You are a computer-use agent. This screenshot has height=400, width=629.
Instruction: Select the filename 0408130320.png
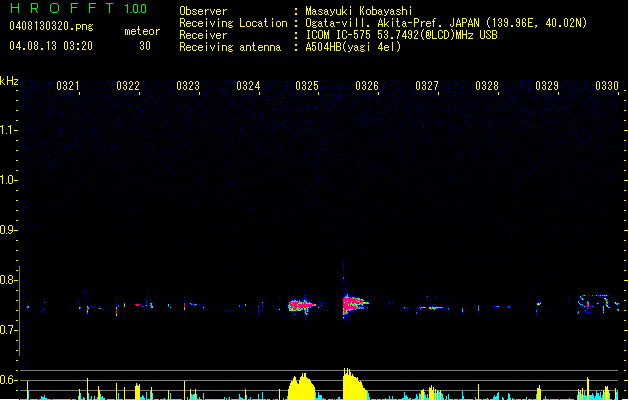point(51,26)
